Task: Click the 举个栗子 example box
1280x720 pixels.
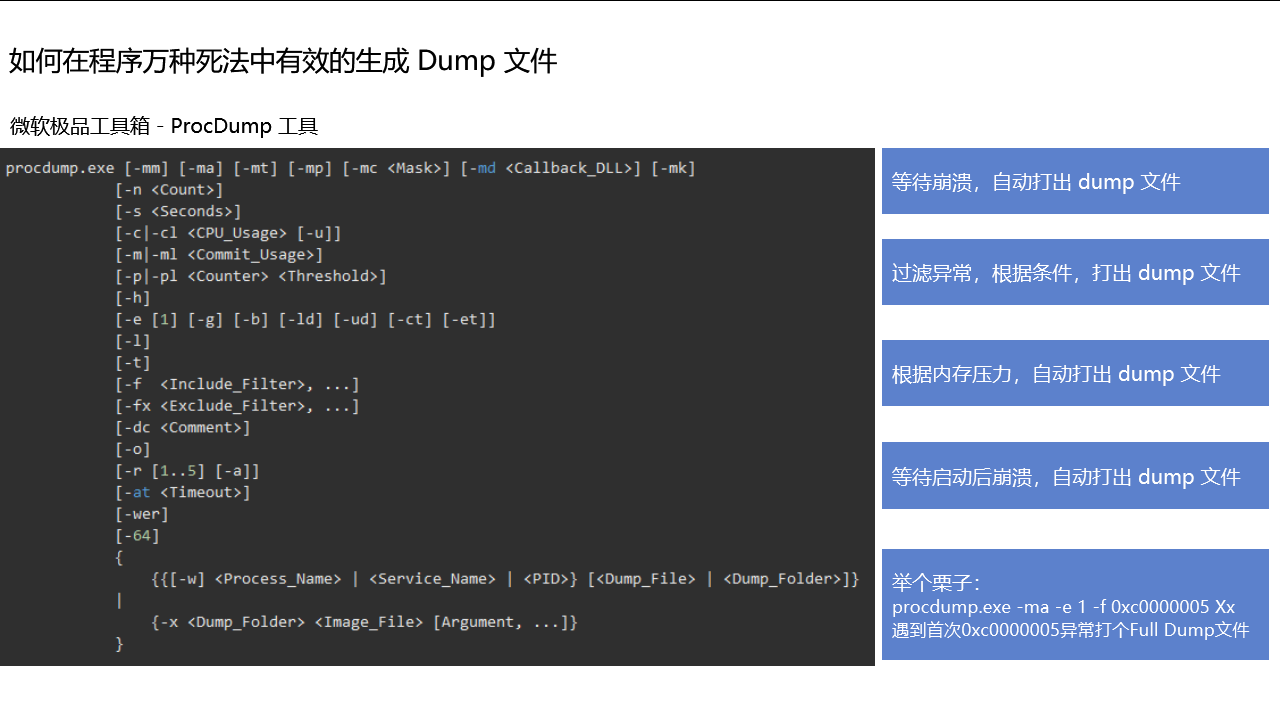Action: 1074,605
